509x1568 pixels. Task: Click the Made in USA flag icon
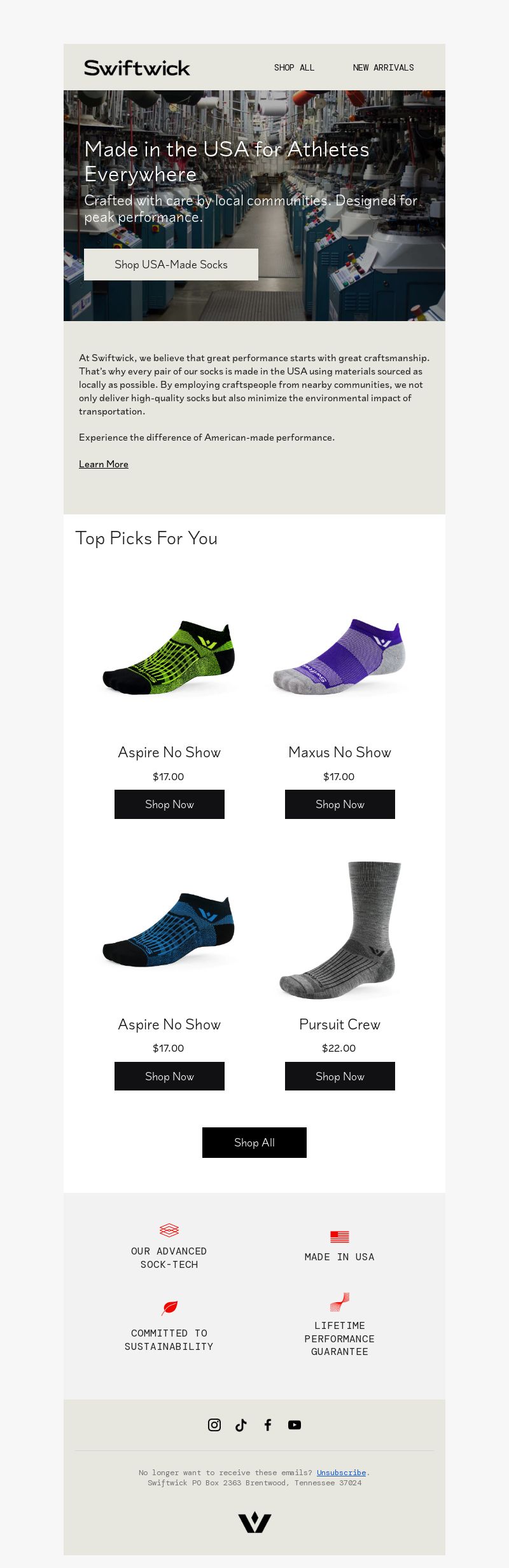[340, 1237]
